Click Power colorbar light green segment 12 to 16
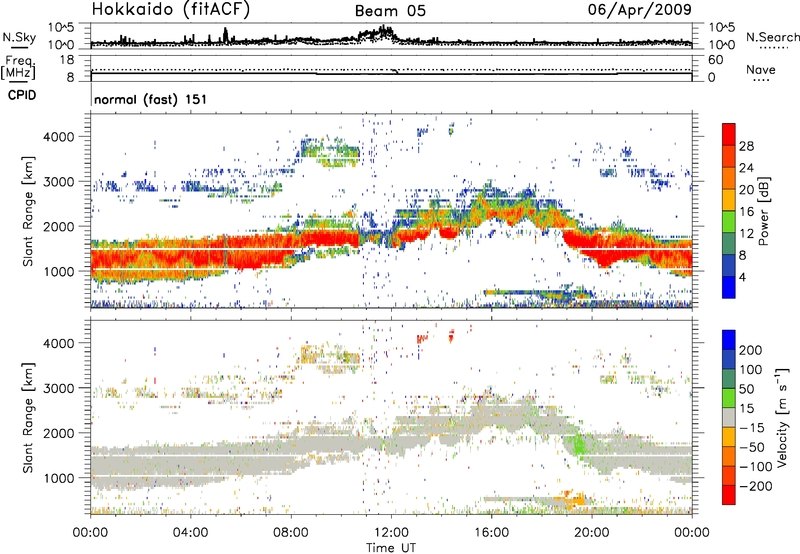This screenshot has height=554, width=800. point(729,222)
